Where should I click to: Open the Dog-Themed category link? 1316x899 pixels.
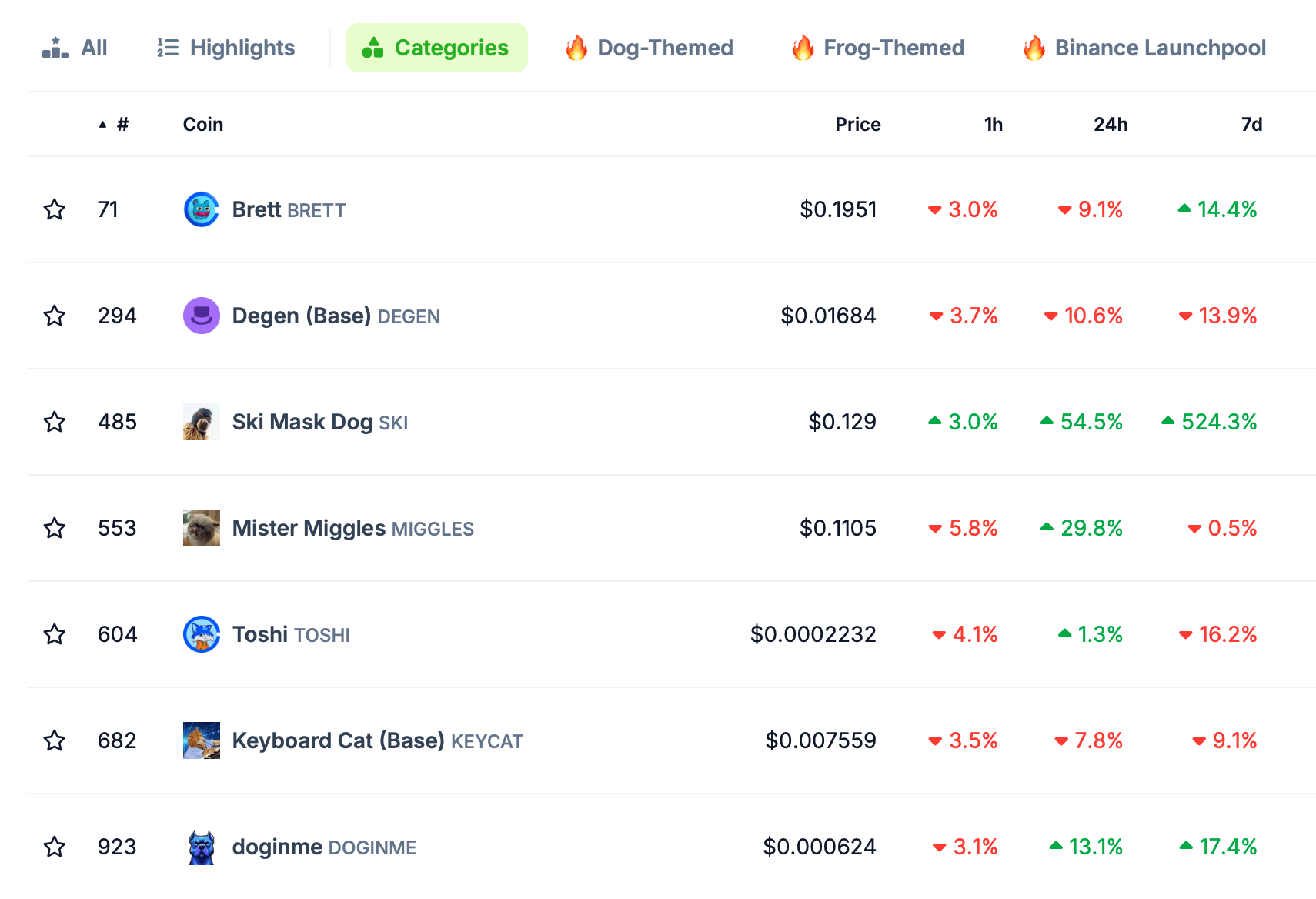[650, 48]
